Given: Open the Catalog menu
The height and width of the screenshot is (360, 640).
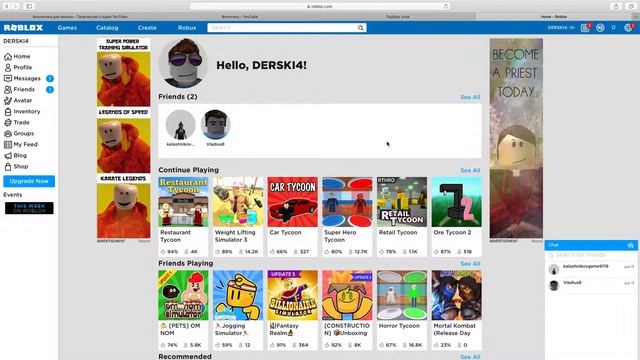Looking at the screenshot, I should 107,28.
